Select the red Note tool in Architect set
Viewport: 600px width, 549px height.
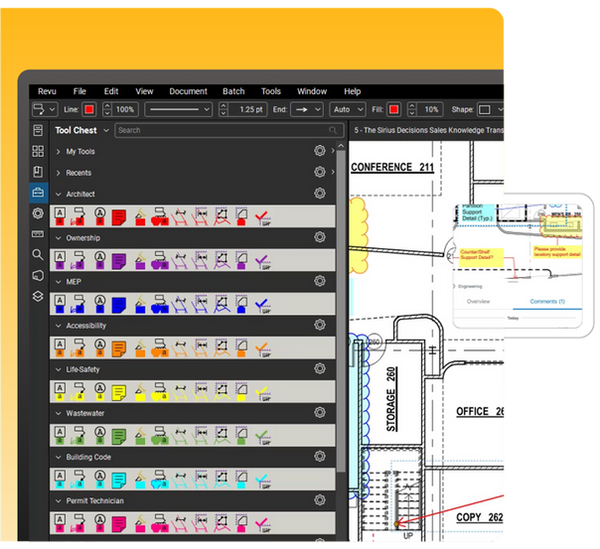119,217
